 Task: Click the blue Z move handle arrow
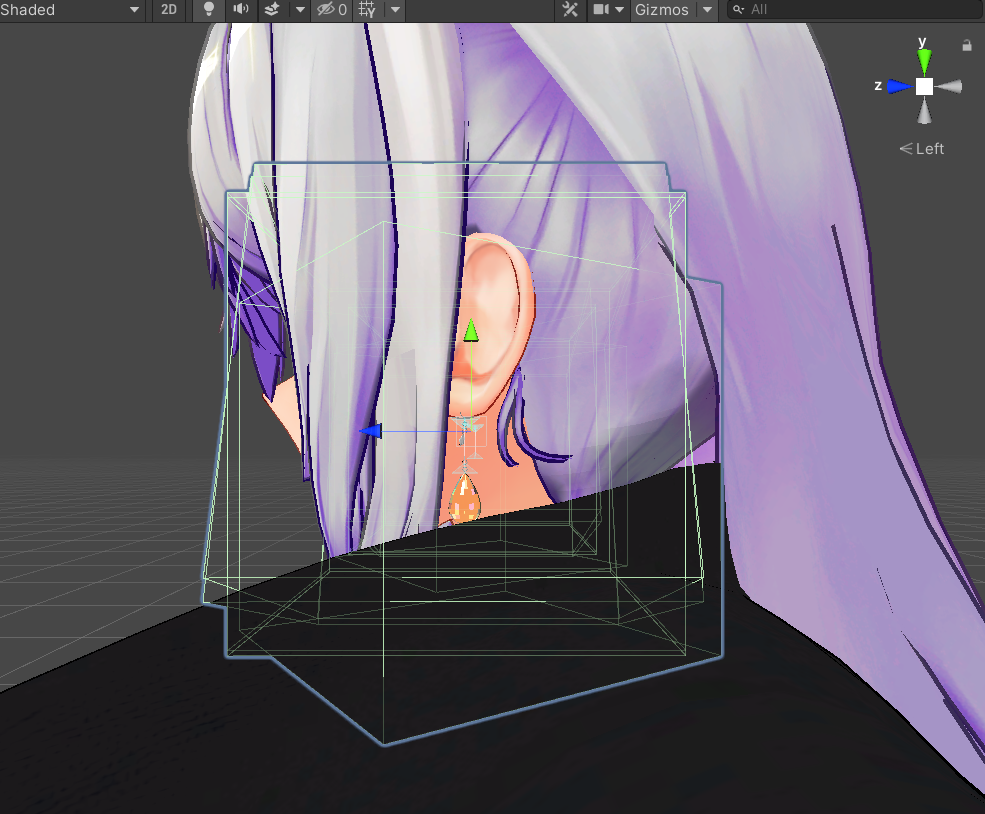point(371,431)
